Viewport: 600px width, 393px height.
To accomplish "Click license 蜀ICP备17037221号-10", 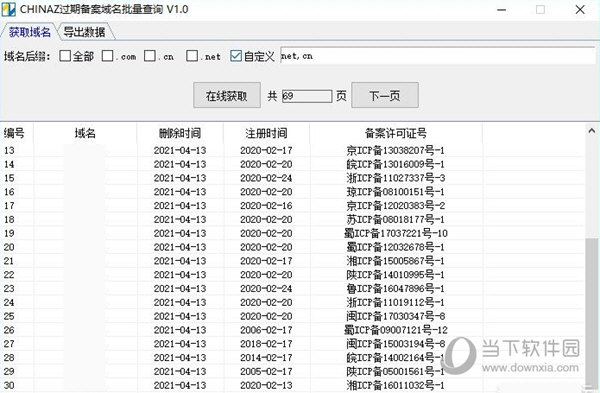I will [396, 233].
